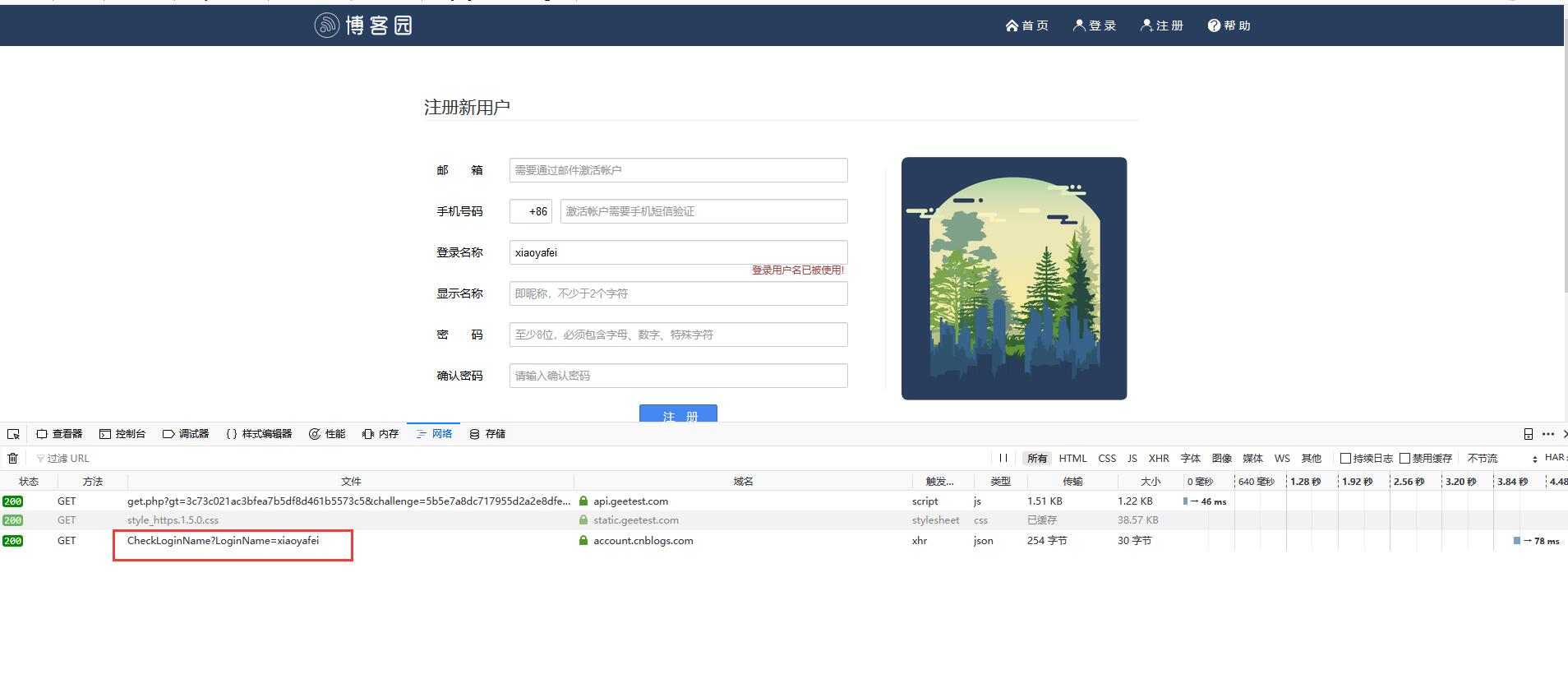Open the 不节流 throttling dropdown
Viewport: 1568px width, 688px height.
[1501, 459]
